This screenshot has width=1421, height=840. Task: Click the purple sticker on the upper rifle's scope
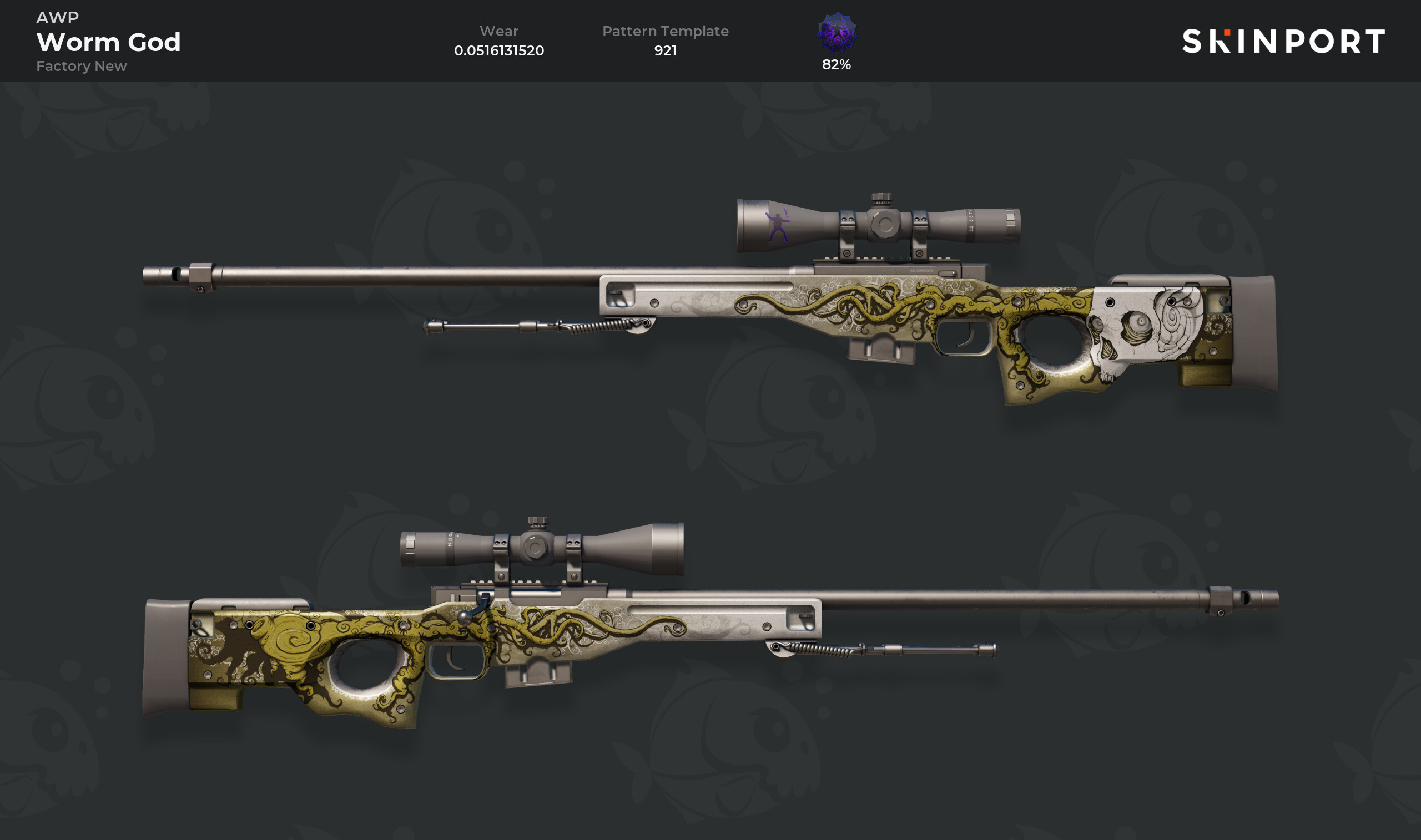coord(778,225)
